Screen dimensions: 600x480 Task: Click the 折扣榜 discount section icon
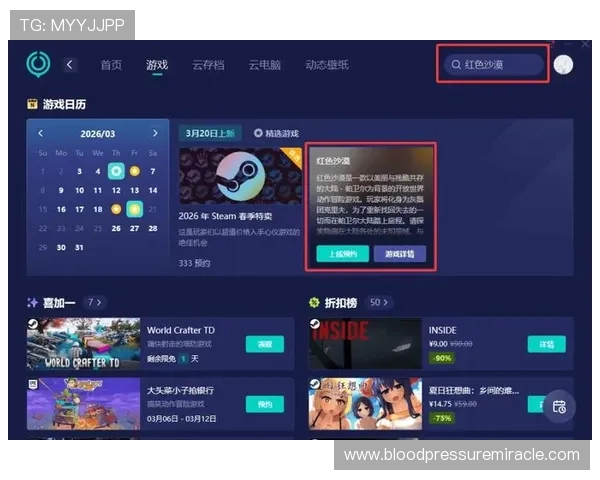[315, 301]
